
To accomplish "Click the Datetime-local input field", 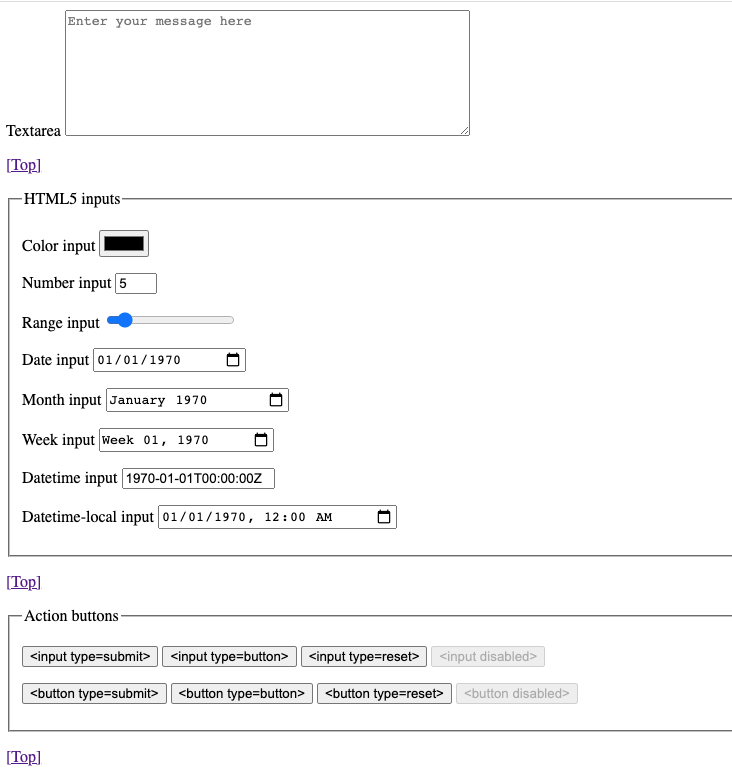I will point(277,517).
